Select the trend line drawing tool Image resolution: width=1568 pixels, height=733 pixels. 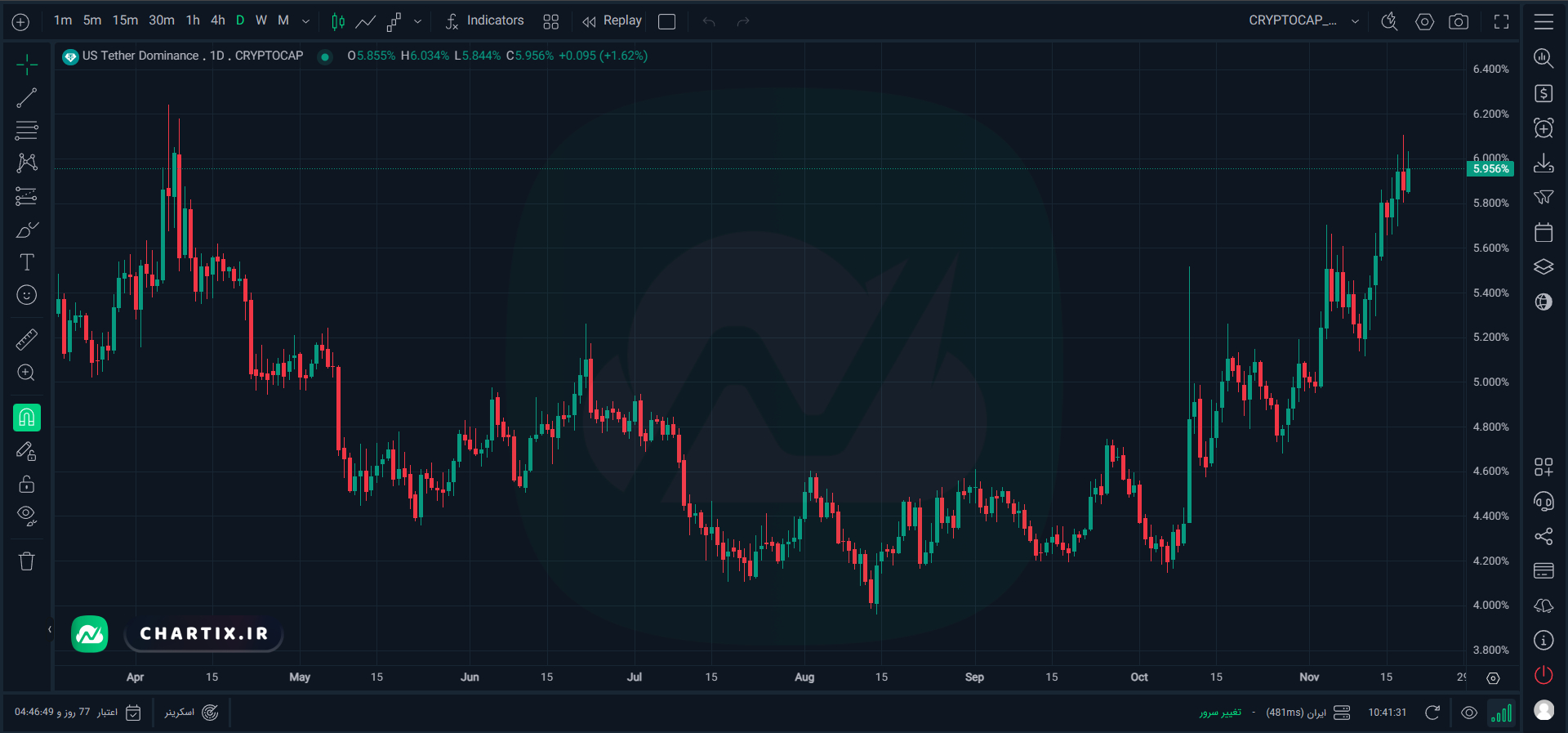pos(27,98)
